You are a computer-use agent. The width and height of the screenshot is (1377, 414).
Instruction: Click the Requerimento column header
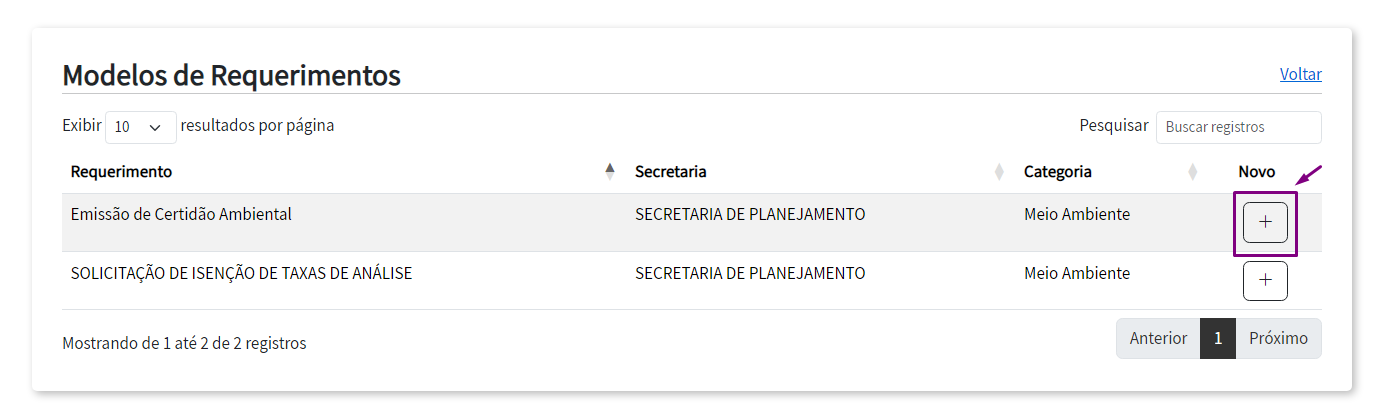click(121, 172)
